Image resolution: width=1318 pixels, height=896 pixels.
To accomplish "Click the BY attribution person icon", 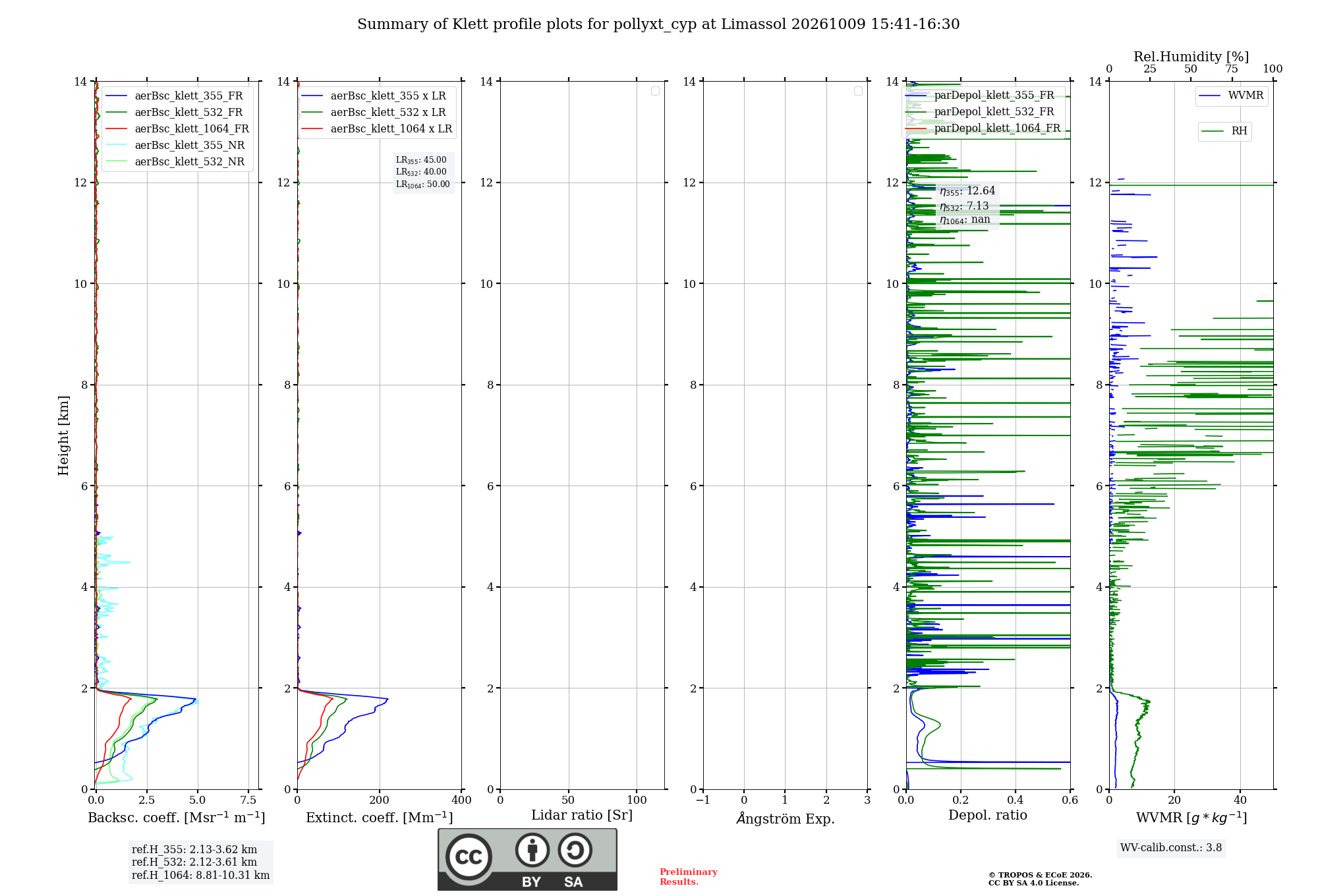I will (532, 850).
